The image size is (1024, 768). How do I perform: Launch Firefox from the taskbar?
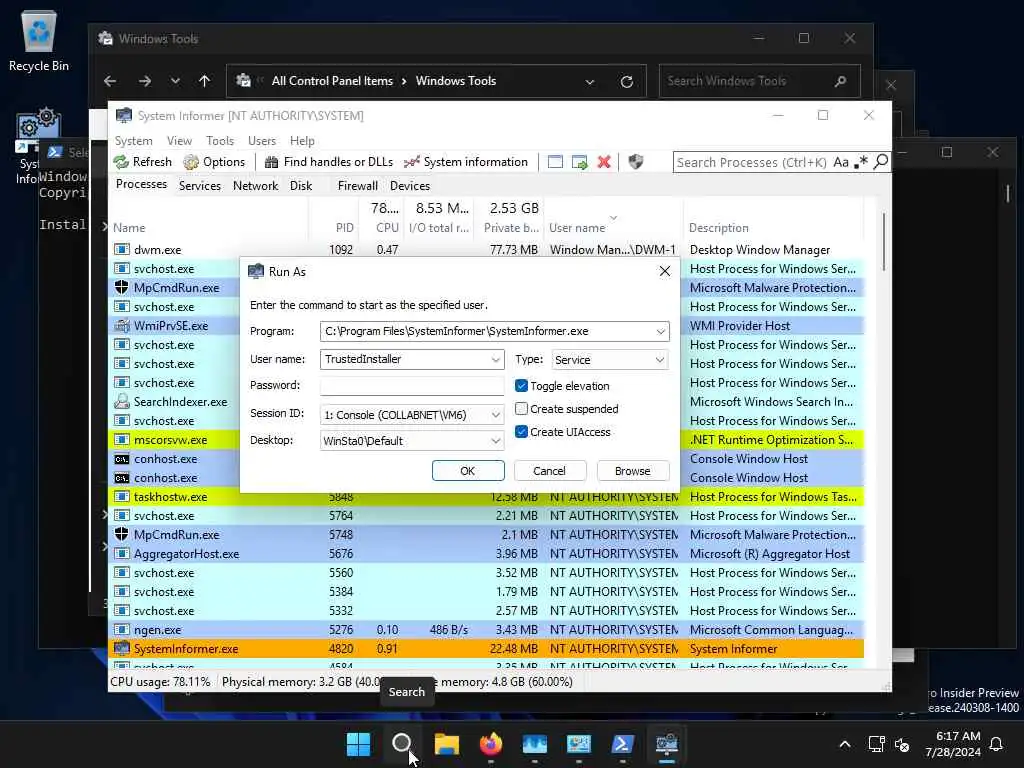[490, 744]
